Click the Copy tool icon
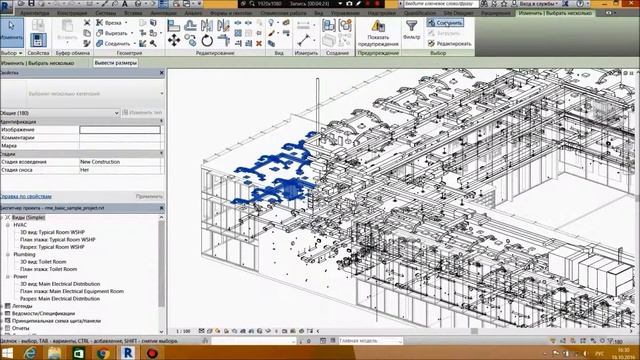Viewport: 640px width, 360px height. click(x=190, y=40)
